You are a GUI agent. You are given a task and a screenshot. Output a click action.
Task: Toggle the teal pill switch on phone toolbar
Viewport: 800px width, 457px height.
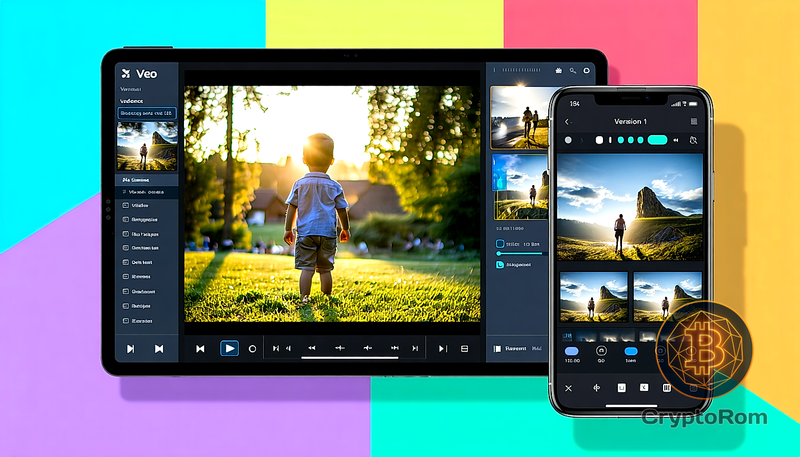point(657,140)
